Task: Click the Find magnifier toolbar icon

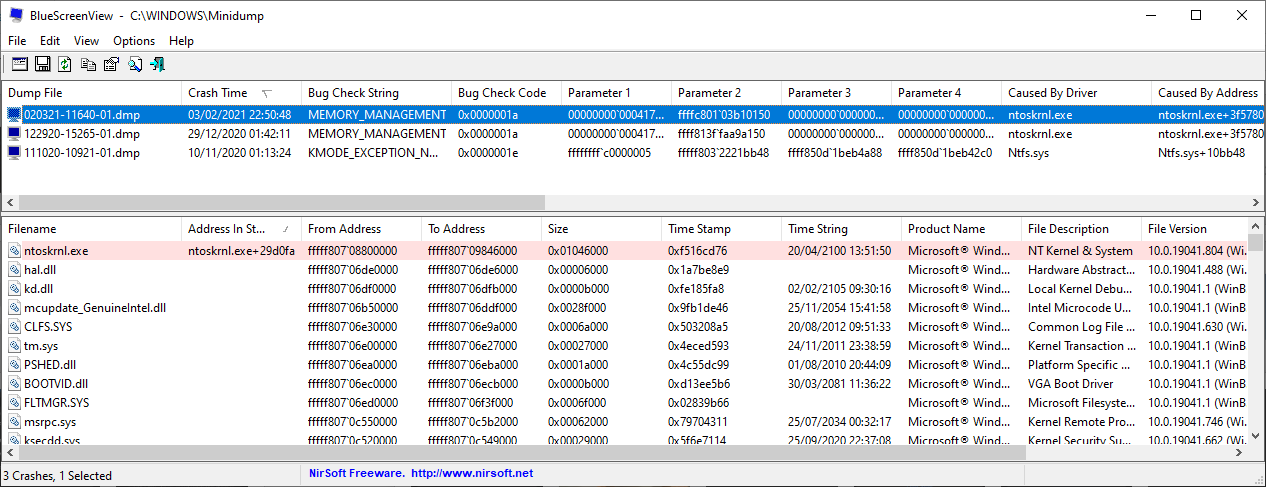Action: click(134, 65)
